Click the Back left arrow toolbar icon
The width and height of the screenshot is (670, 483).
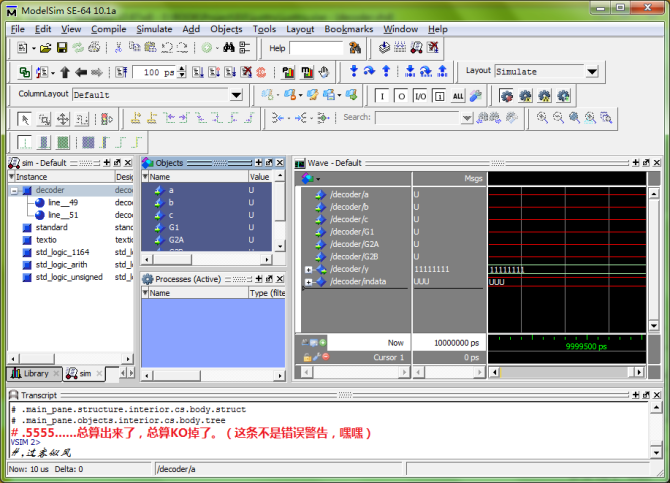coord(81,72)
